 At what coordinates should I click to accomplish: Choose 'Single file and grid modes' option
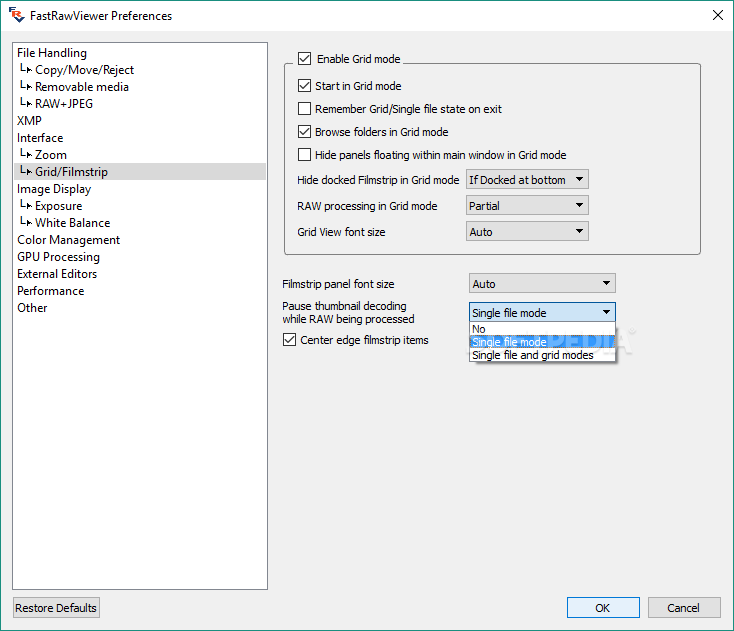tap(542, 355)
